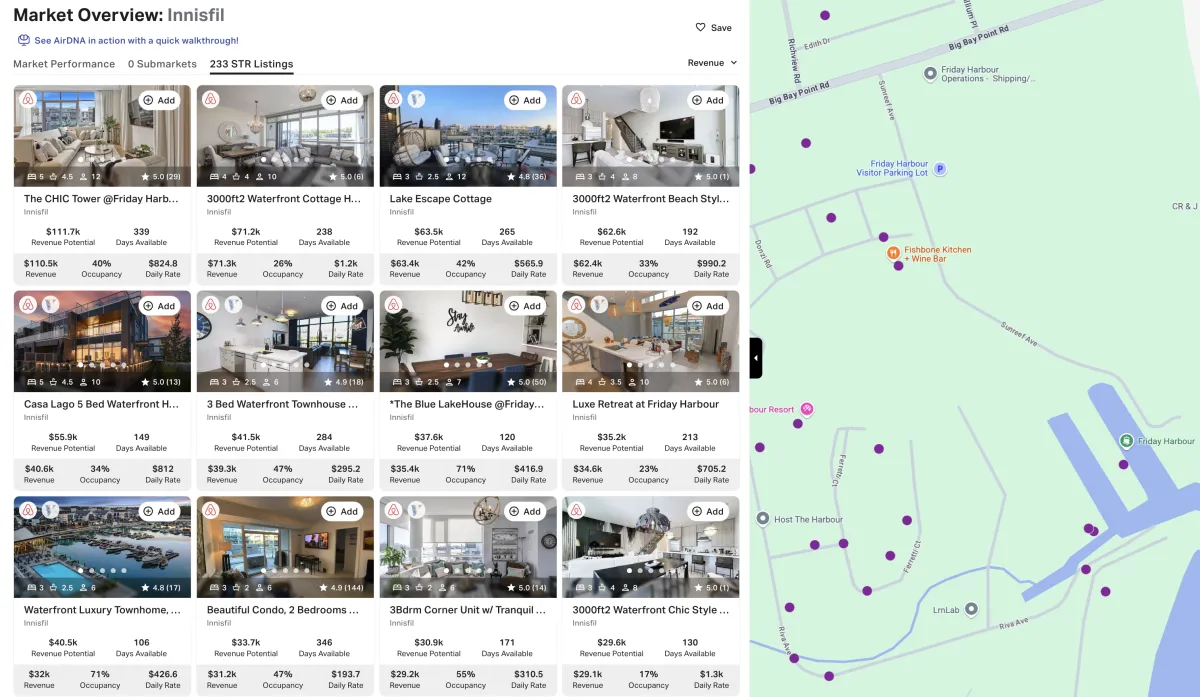This screenshot has height=697, width=1200.
Task: Open The CHIC Tower listing photo
Action: point(102,136)
